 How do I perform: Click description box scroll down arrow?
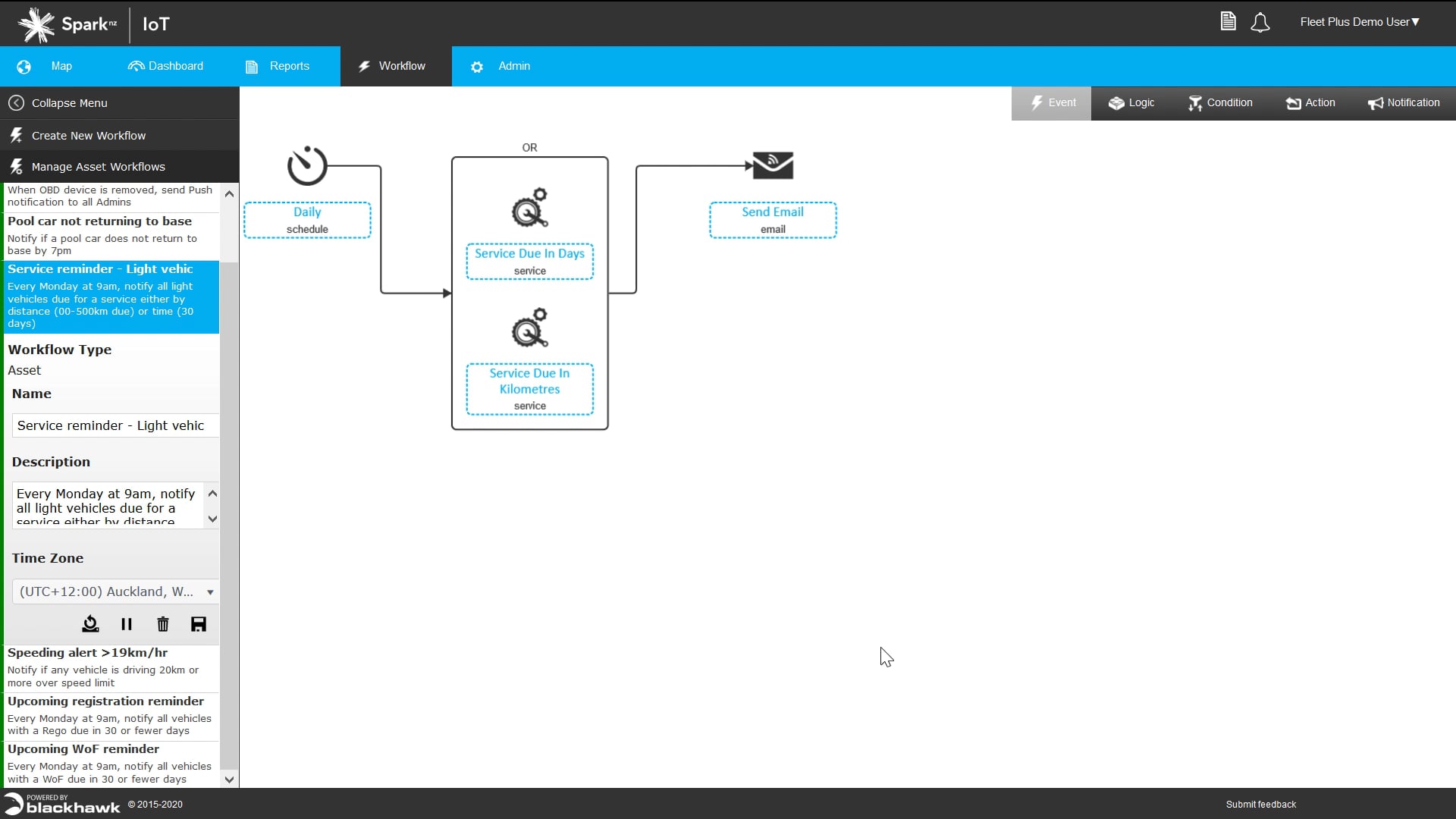coord(212,519)
